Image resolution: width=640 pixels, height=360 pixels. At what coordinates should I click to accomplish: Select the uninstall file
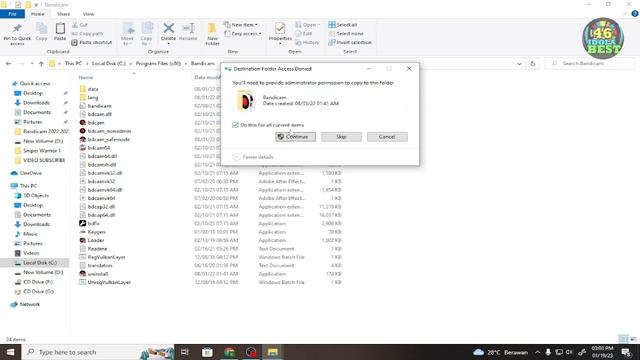pos(98,274)
